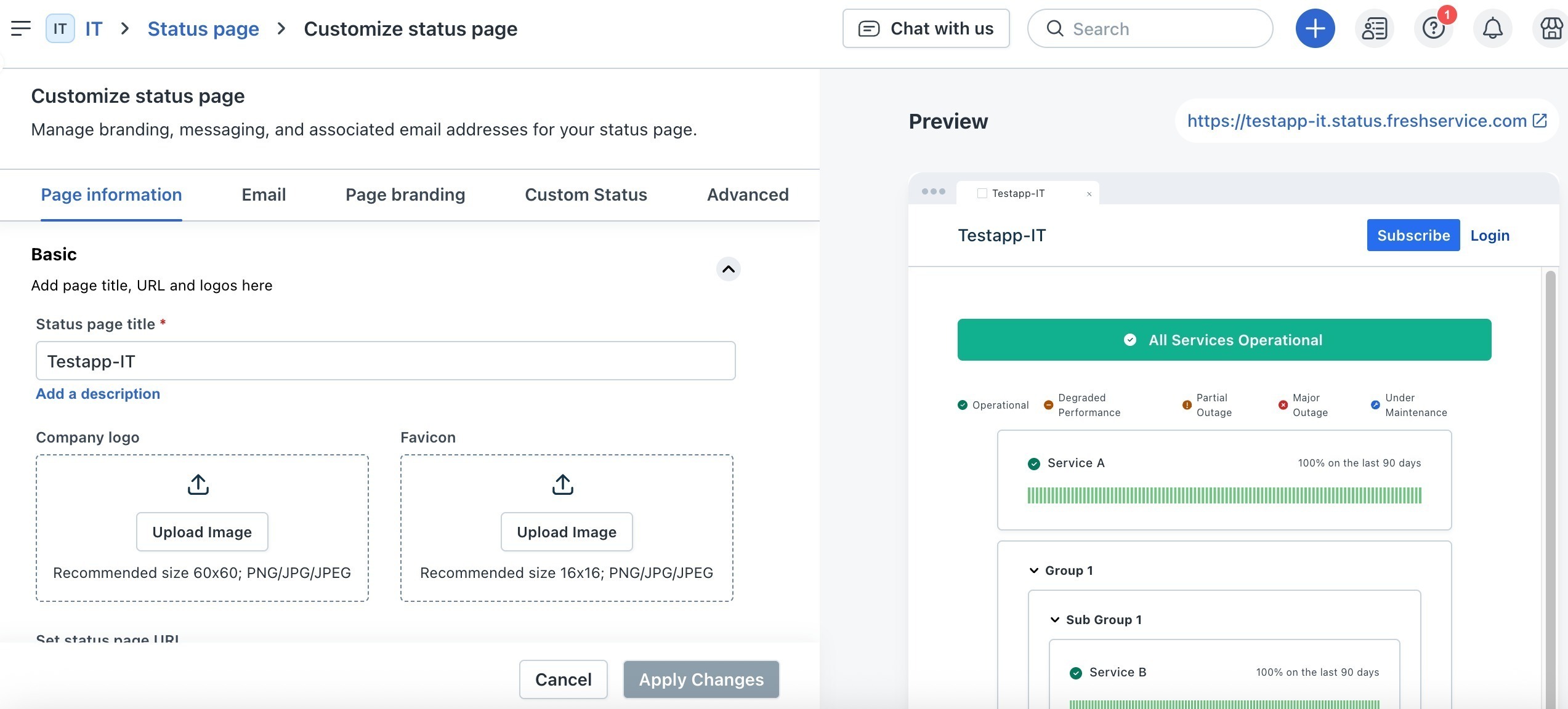Collapse Sub Group 1 in the preview
The width and height of the screenshot is (1568, 709).
point(1055,620)
